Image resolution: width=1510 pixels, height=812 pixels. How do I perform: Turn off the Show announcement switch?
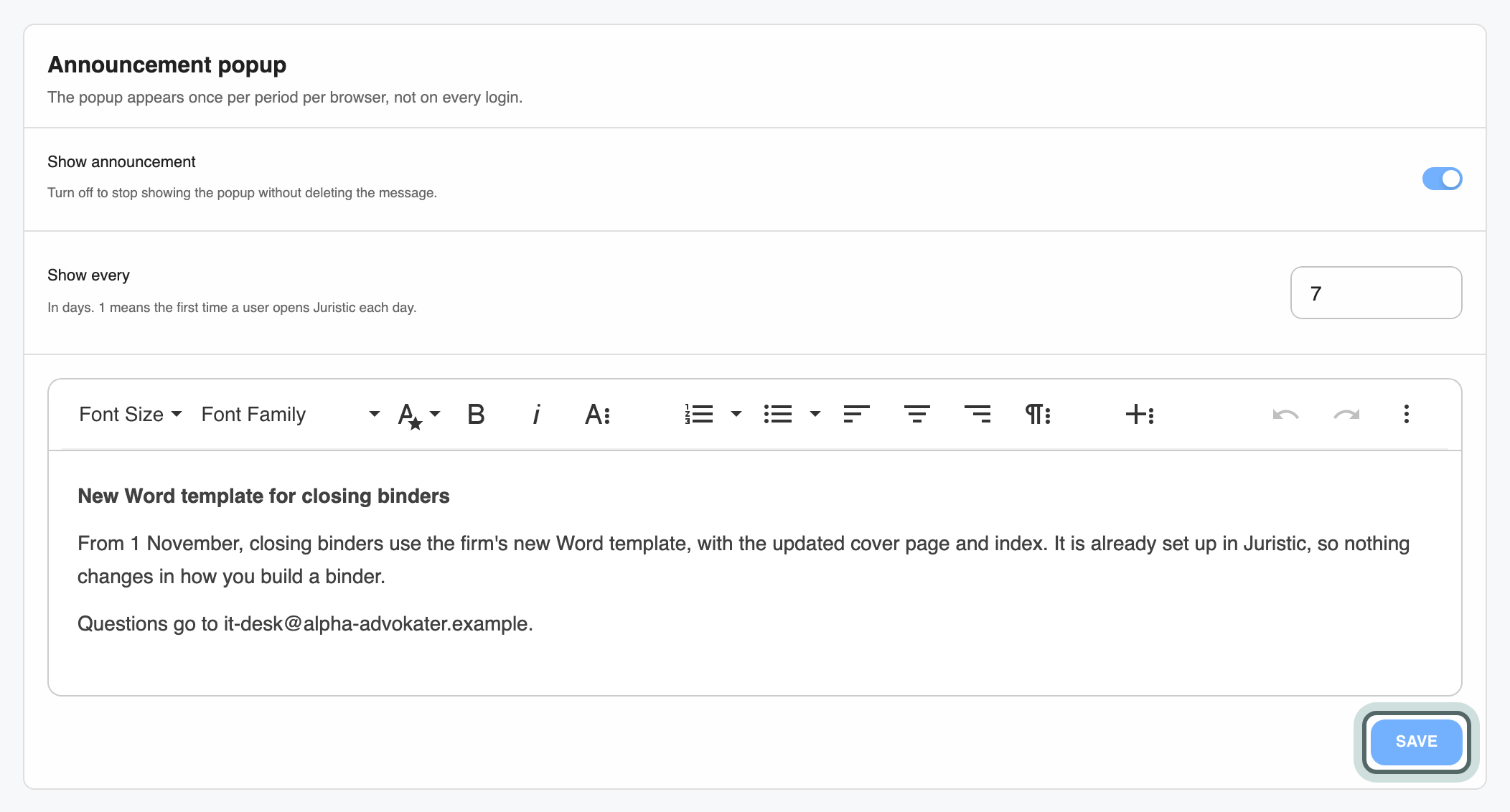pyautogui.click(x=1442, y=179)
